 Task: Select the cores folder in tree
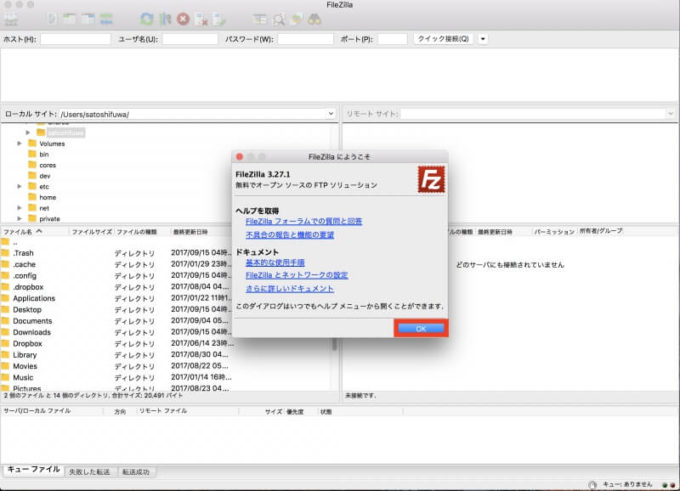pos(47,165)
